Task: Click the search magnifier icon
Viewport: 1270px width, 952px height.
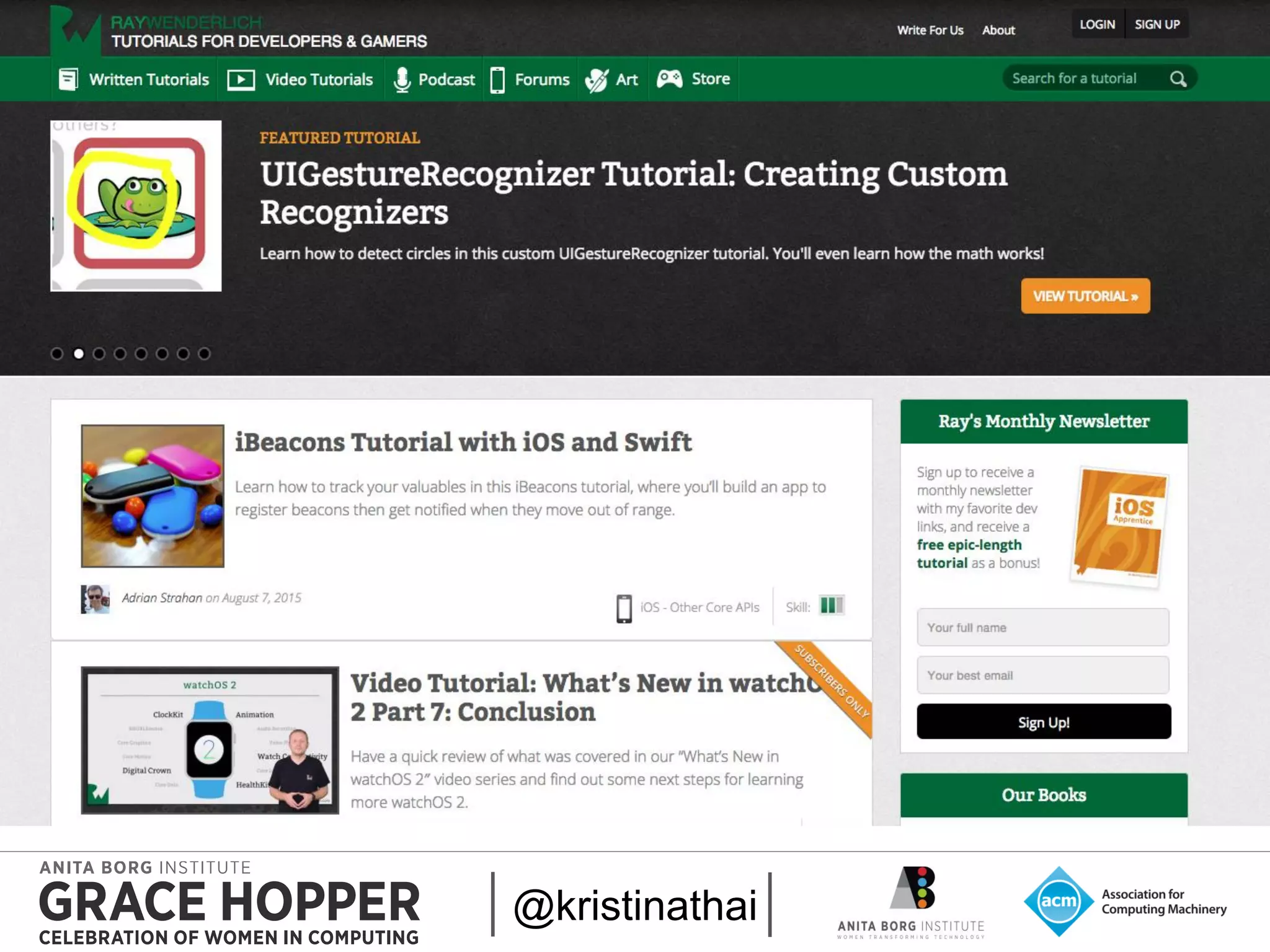Action: point(1178,79)
